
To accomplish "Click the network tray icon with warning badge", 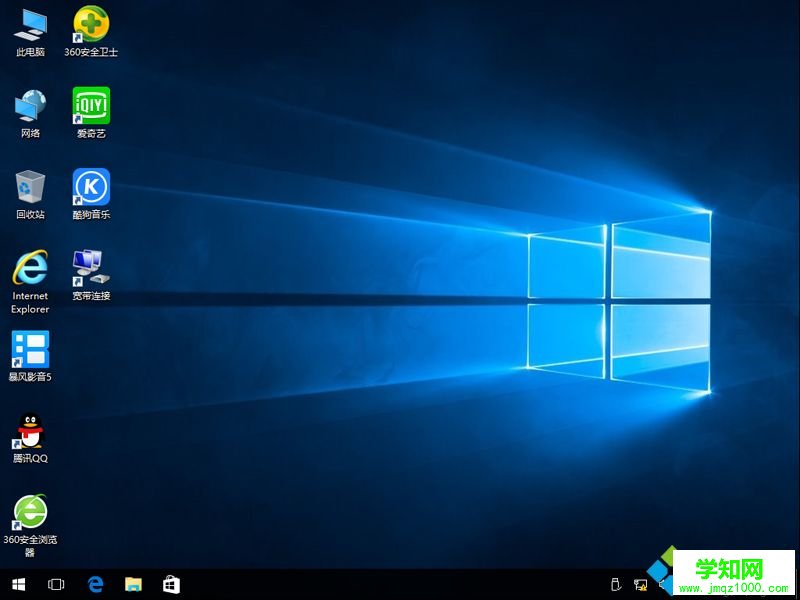I will click(641, 585).
